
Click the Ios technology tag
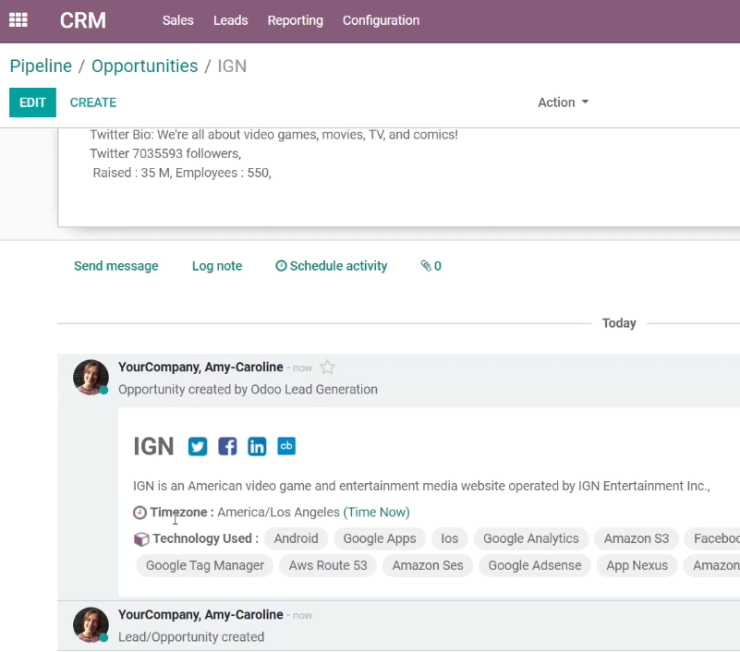click(x=449, y=539)
